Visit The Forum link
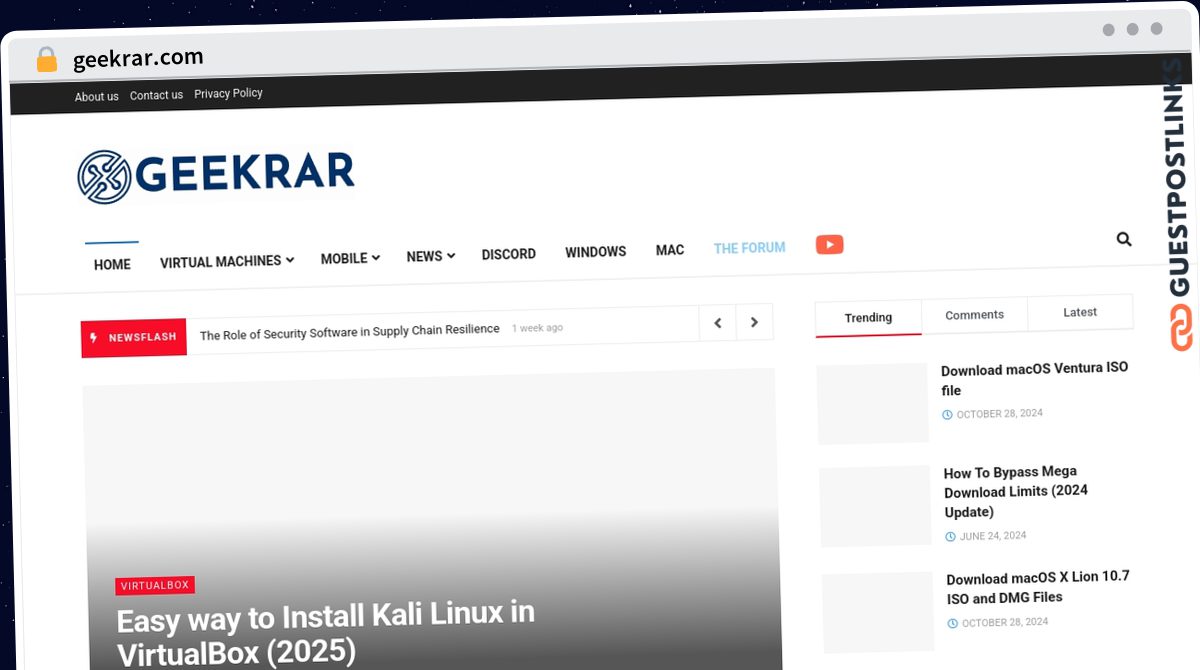This screenshot has width=1200, height=670. (x=749, y=247)
